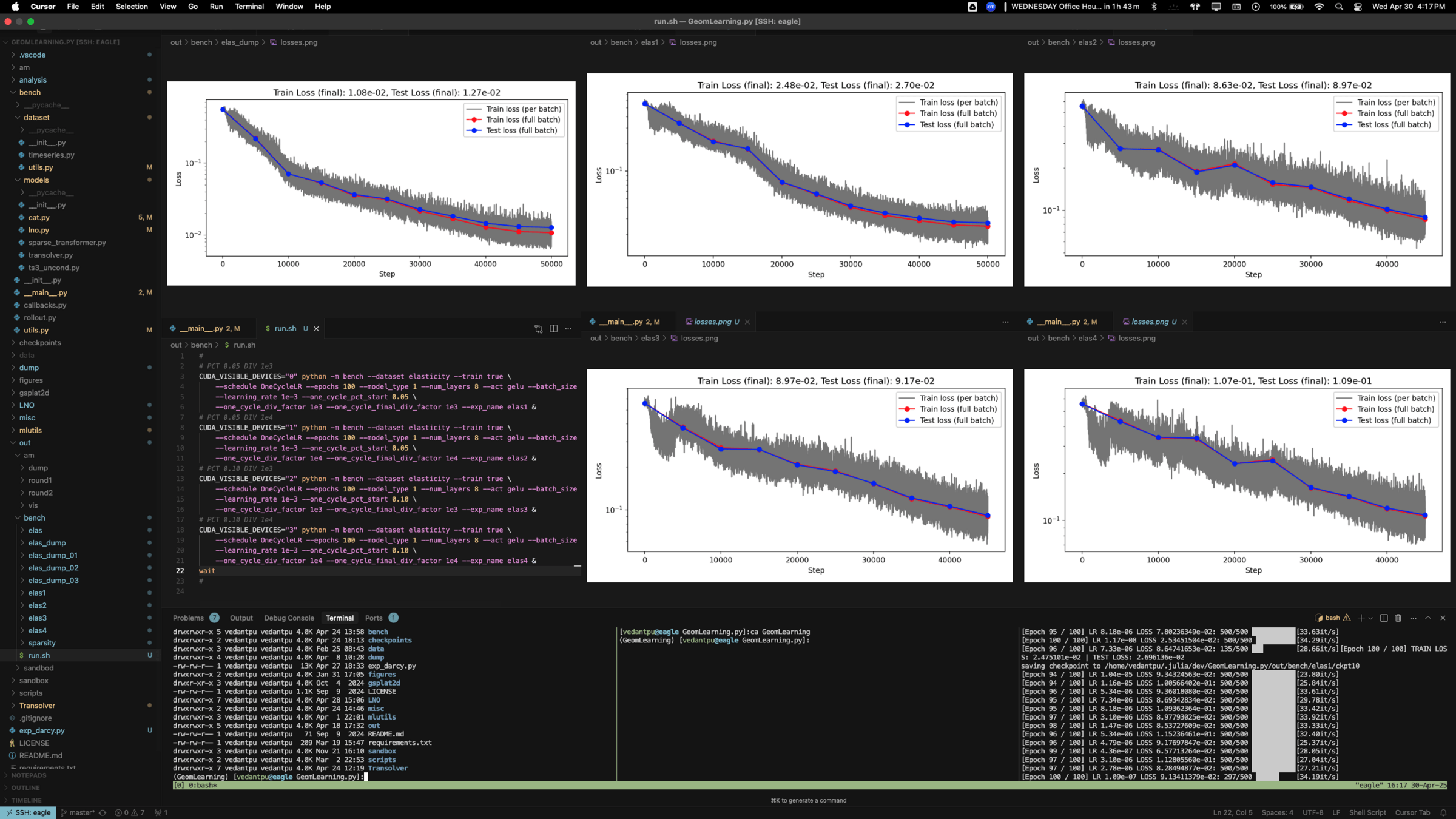Click Shell Script language mode button
This screenshot has height=819, width=1456.
tap(1367, 812)
